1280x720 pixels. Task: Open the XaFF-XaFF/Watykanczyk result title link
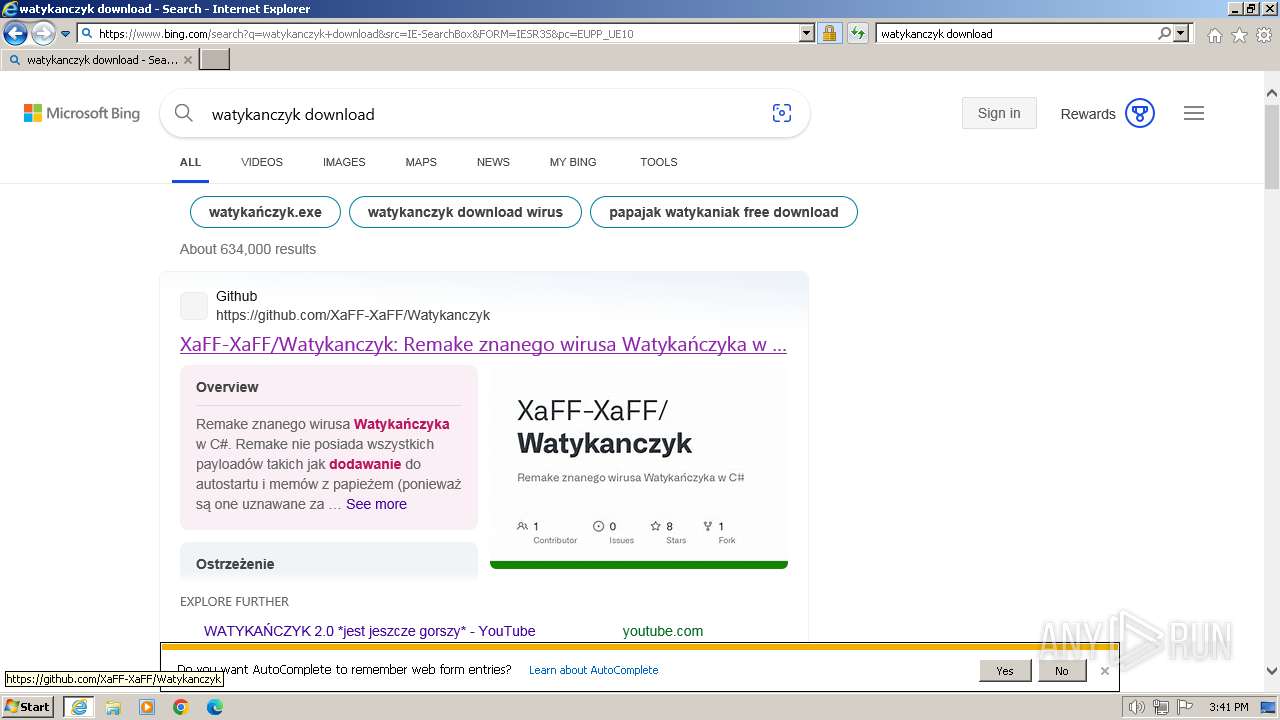point(483,345)
